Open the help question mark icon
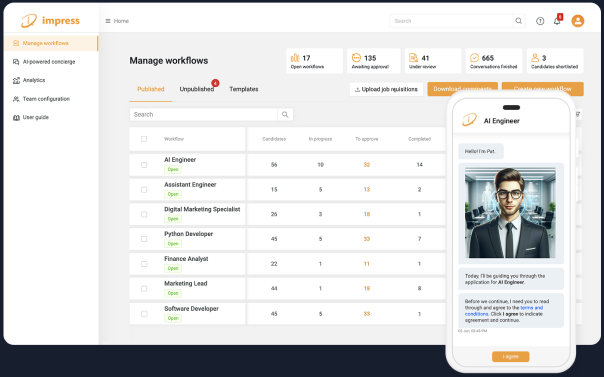604x377 pixels. pos(540,21)
